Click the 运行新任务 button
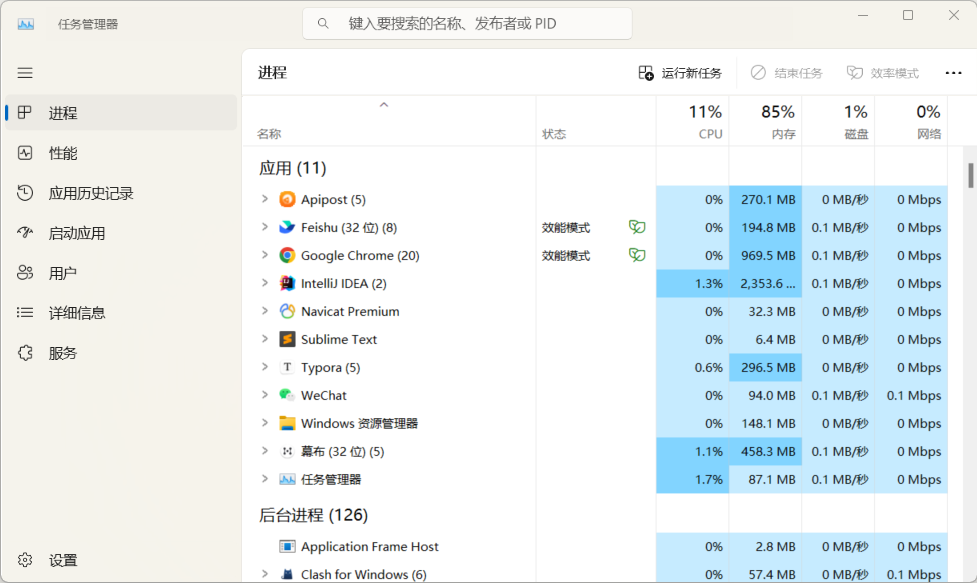The height and width of the screenshot is (583, 977). tap(680, 73)
